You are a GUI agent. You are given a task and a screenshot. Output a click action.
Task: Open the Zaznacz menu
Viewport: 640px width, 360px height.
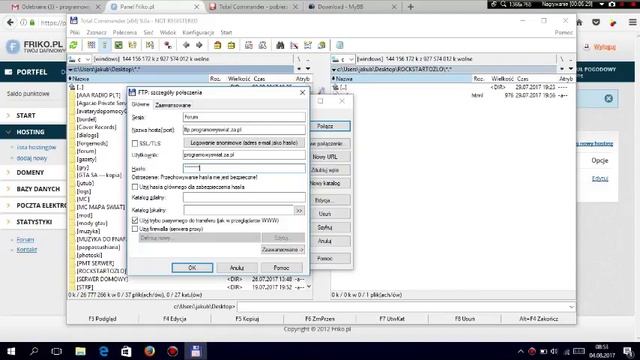(96, 33)
